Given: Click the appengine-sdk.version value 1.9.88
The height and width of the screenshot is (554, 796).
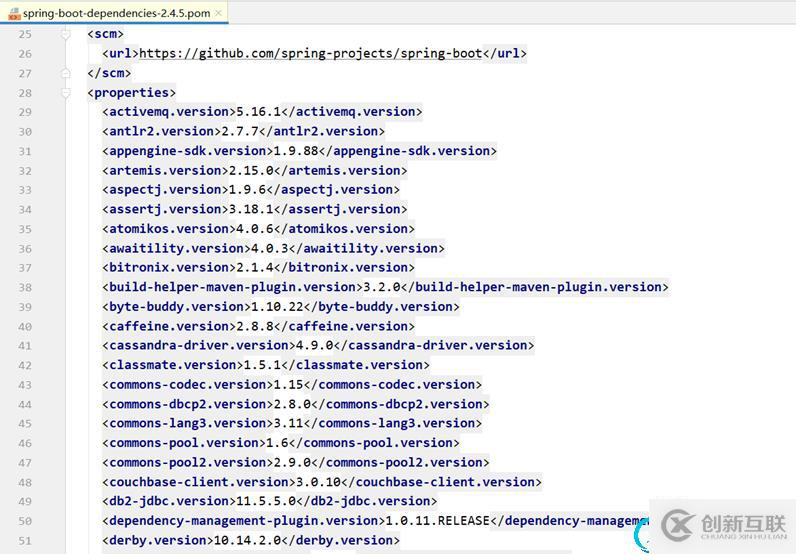Looking at the screenshot, I should 295,151.
